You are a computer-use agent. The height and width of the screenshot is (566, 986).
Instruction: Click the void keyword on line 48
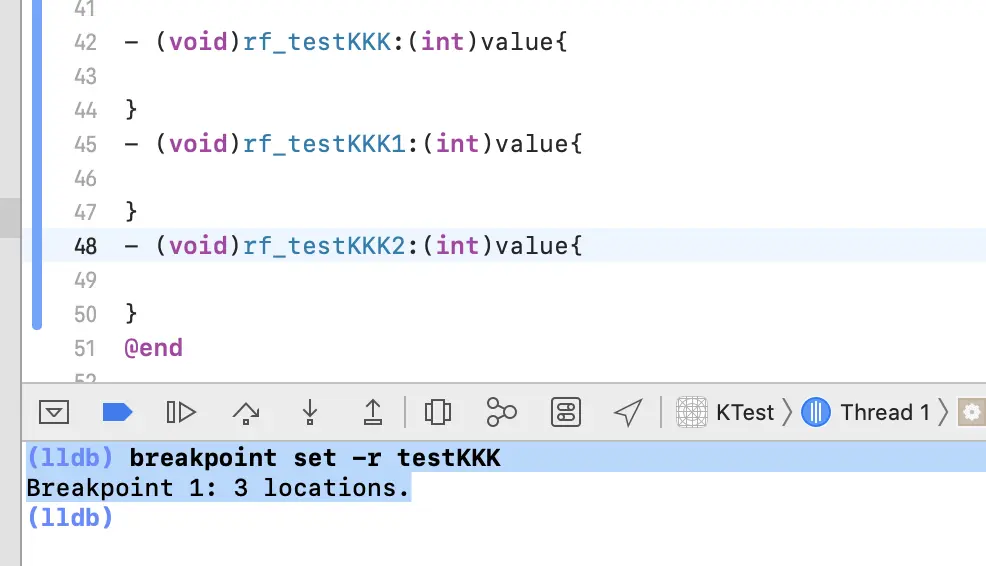coord(198,246)
